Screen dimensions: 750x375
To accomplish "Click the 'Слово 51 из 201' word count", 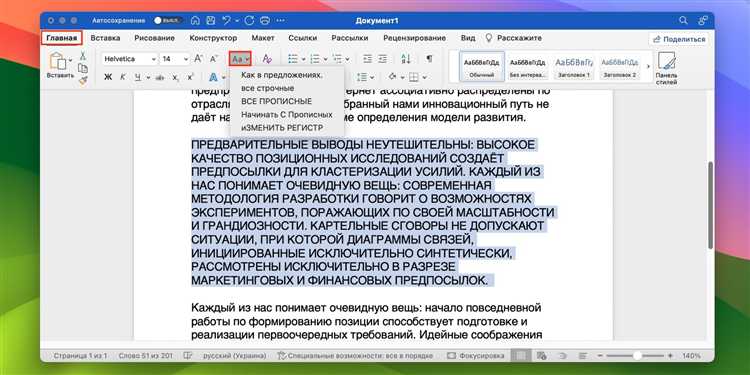I will point(146,356).
